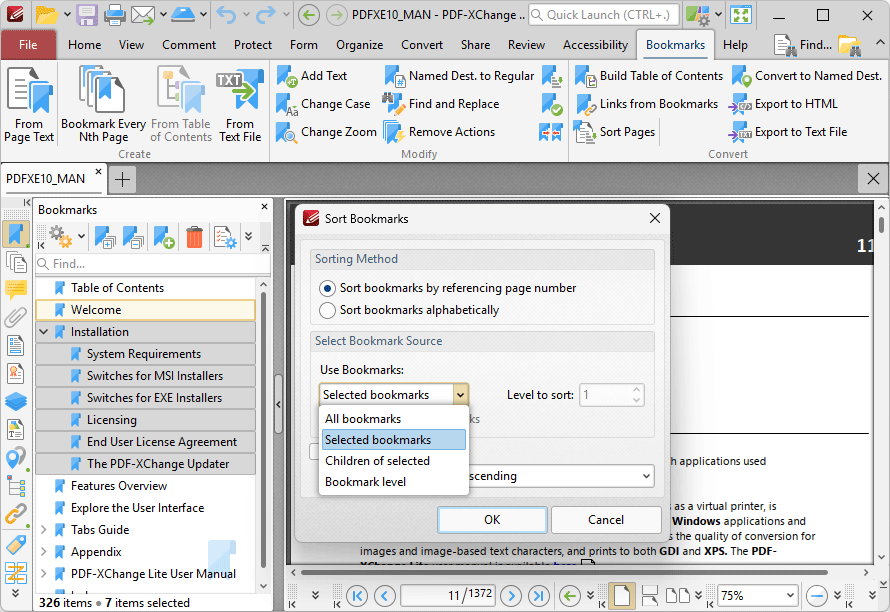Click the Find ribbon button

803,45
